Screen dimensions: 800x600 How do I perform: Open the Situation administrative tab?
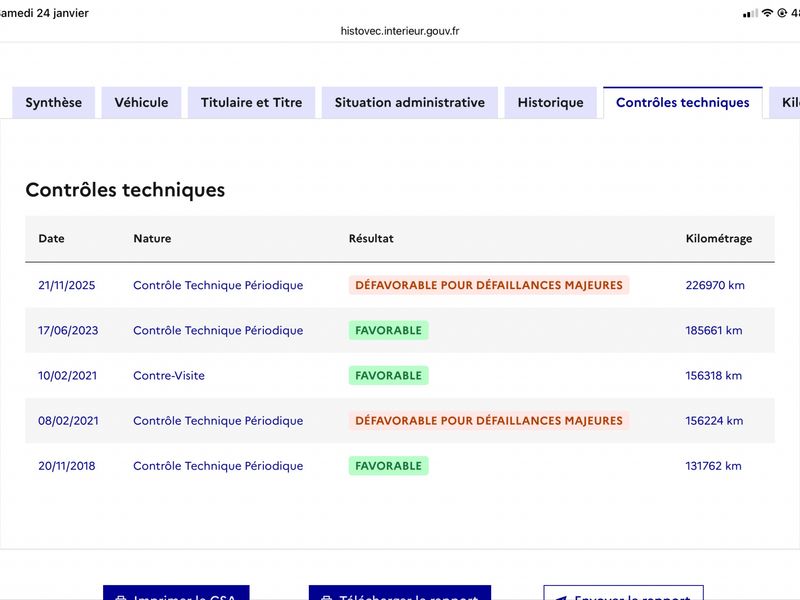409,103
